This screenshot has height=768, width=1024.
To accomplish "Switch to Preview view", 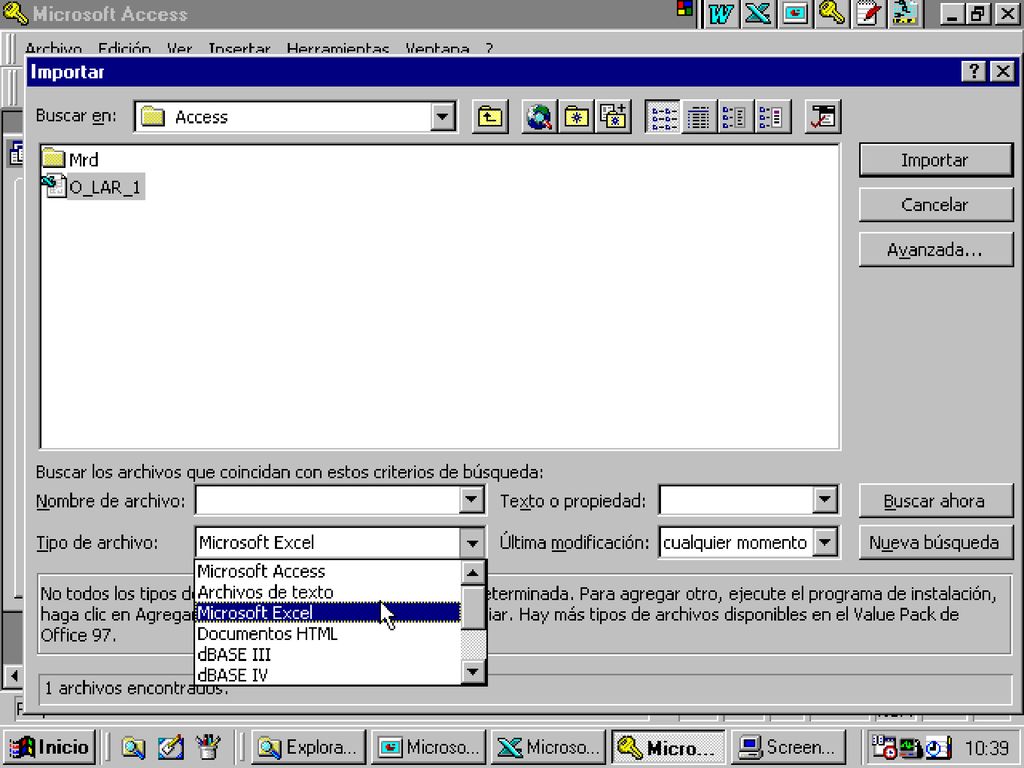I will click(x=773, y=117).
